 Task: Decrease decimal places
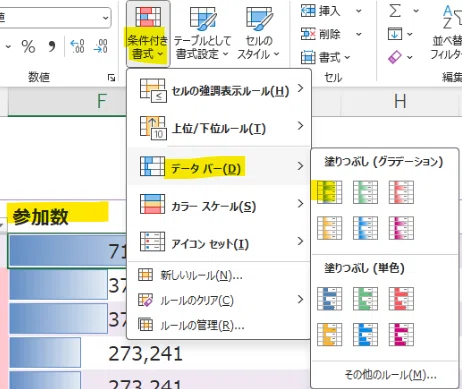point(101,46)
